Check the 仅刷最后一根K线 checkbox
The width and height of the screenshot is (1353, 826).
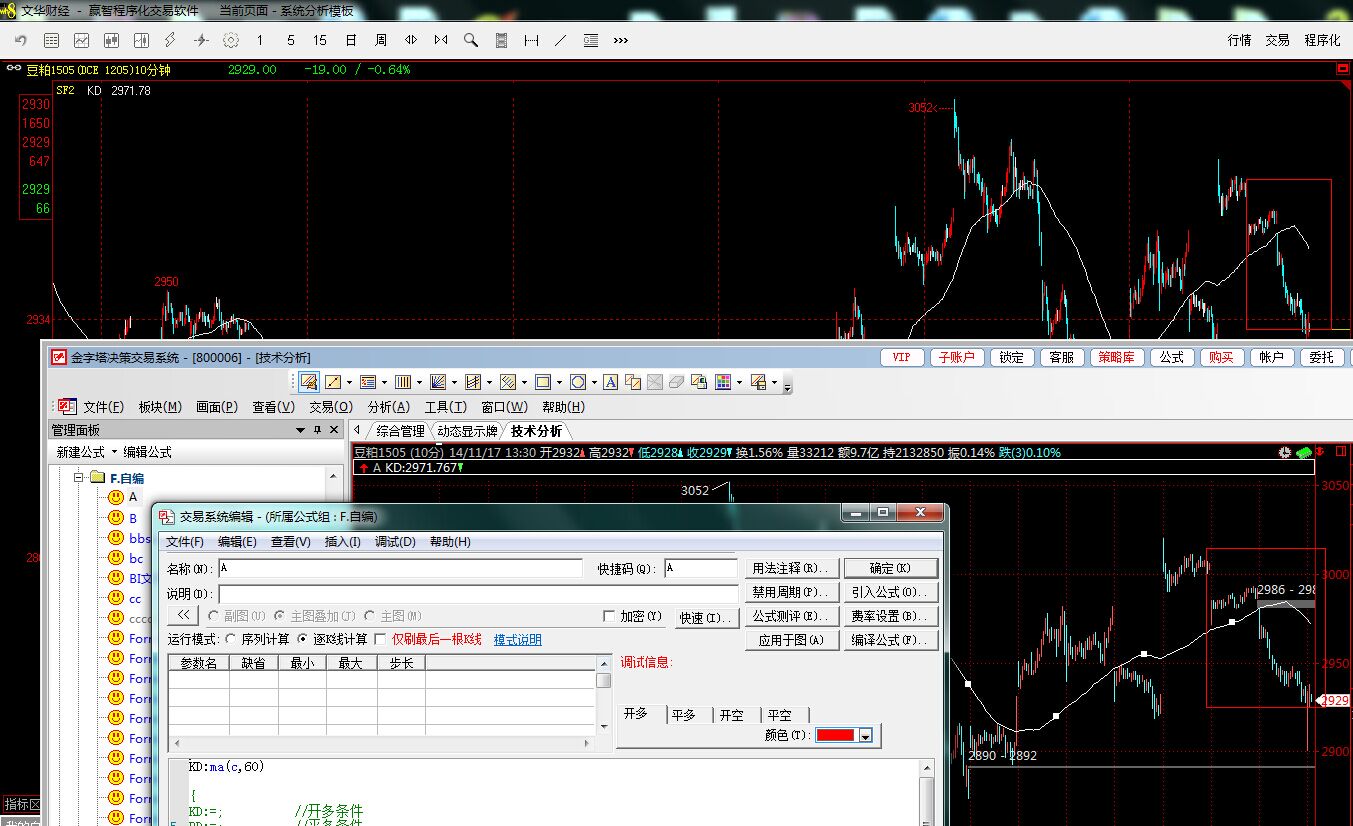(x=380, y=639)
